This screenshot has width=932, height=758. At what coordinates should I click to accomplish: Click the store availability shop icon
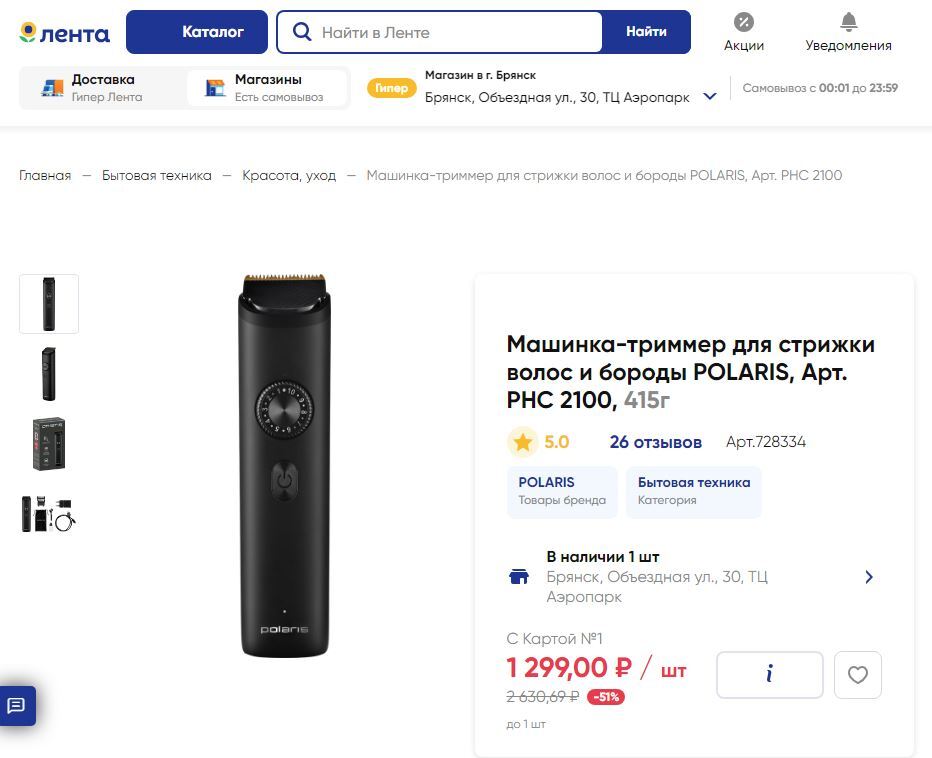(x=519, y=577)
